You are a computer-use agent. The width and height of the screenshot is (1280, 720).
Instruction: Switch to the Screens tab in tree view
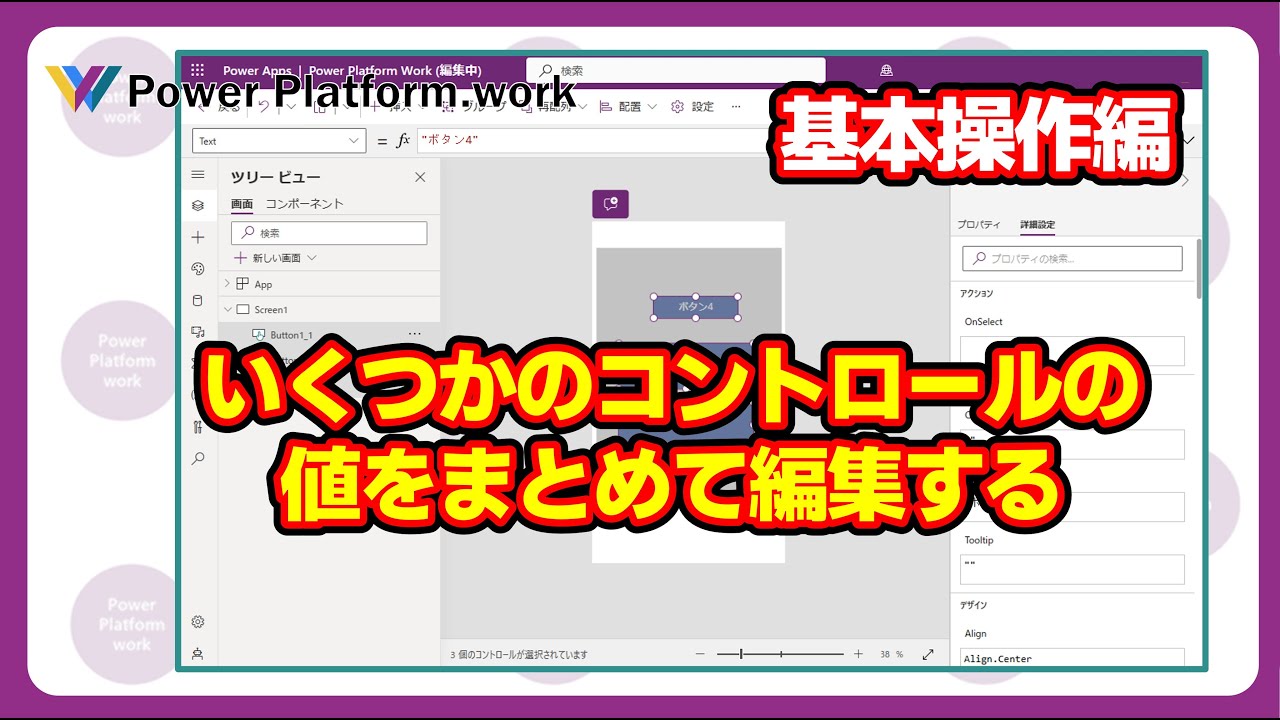pos(242,204)
